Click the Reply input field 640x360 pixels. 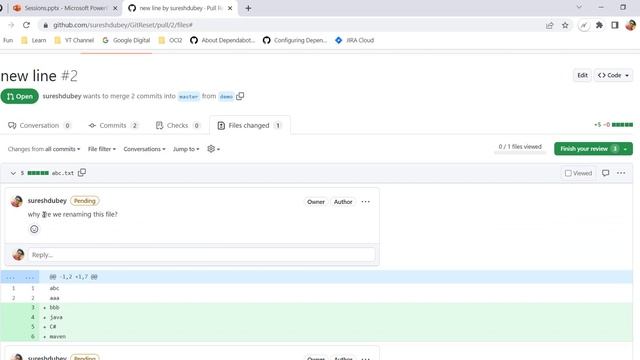click(201, 255)
